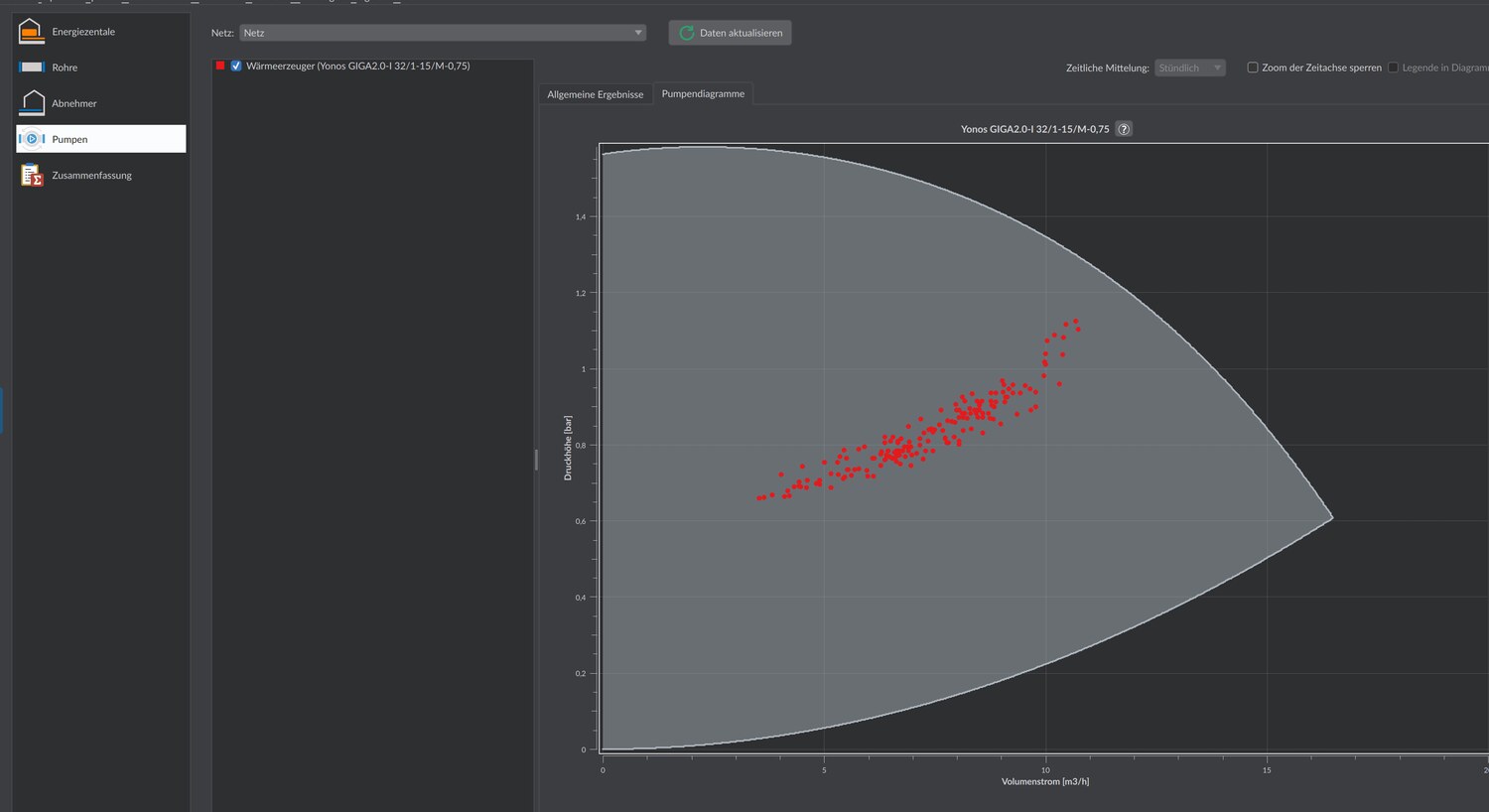Select the Pumpendiagramme tab
Screen dimensions: 1489x812
click(703, 93)
